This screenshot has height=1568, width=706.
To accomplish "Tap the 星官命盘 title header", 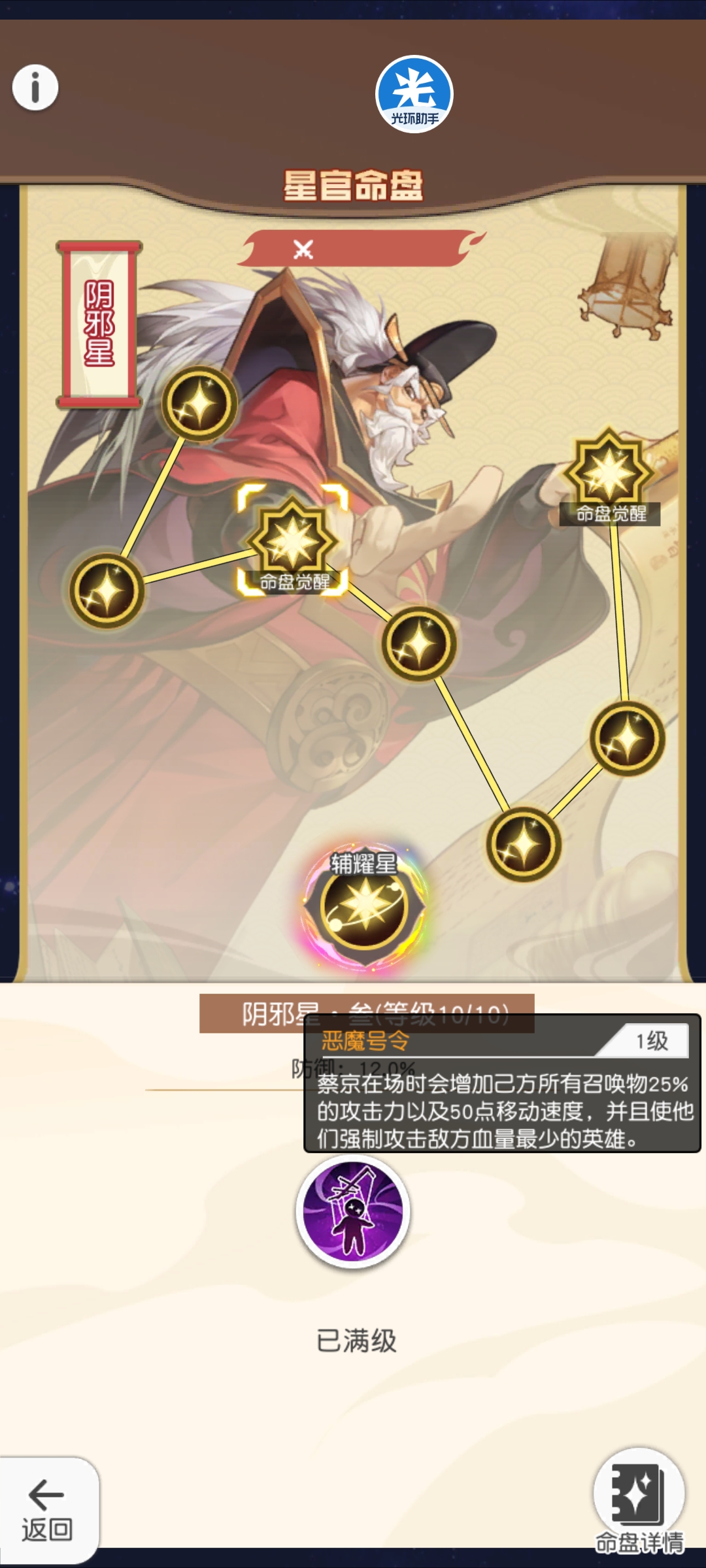I will tap(353, 186).
